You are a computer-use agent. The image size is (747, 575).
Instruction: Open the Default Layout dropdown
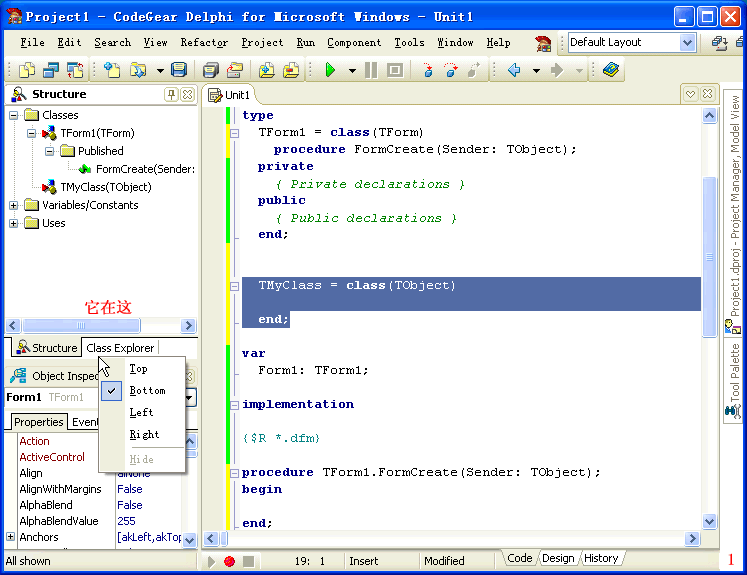tap(687, 42)
